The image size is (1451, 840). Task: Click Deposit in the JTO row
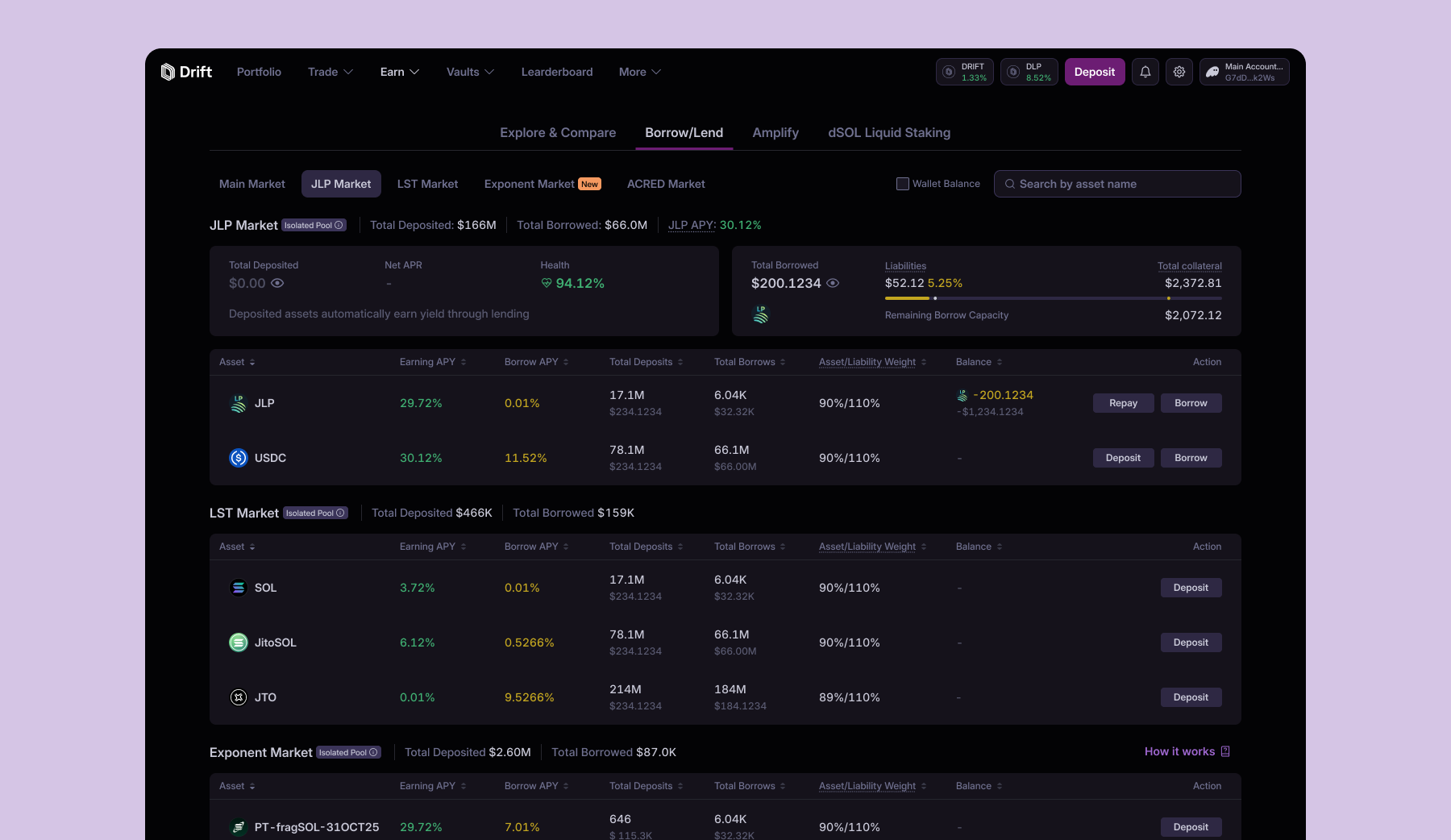pyautogui.click(x=1191, y=697)
